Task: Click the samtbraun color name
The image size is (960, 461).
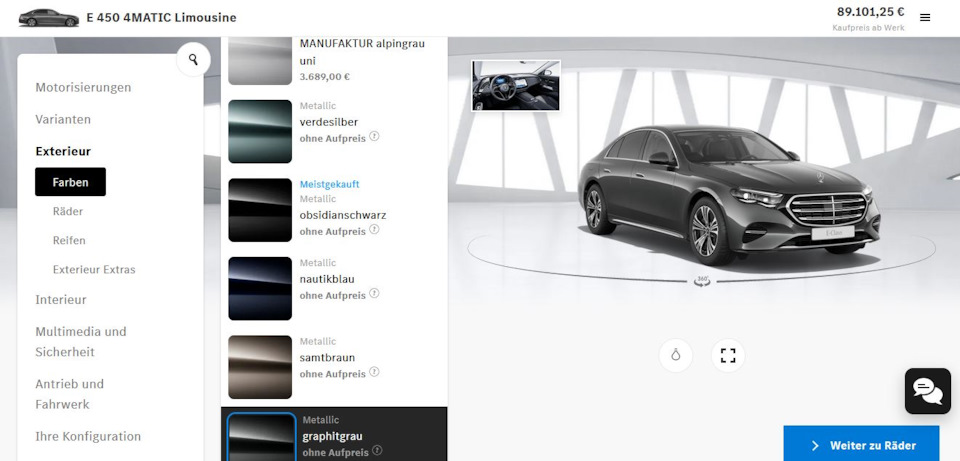Action: point(327,358)
